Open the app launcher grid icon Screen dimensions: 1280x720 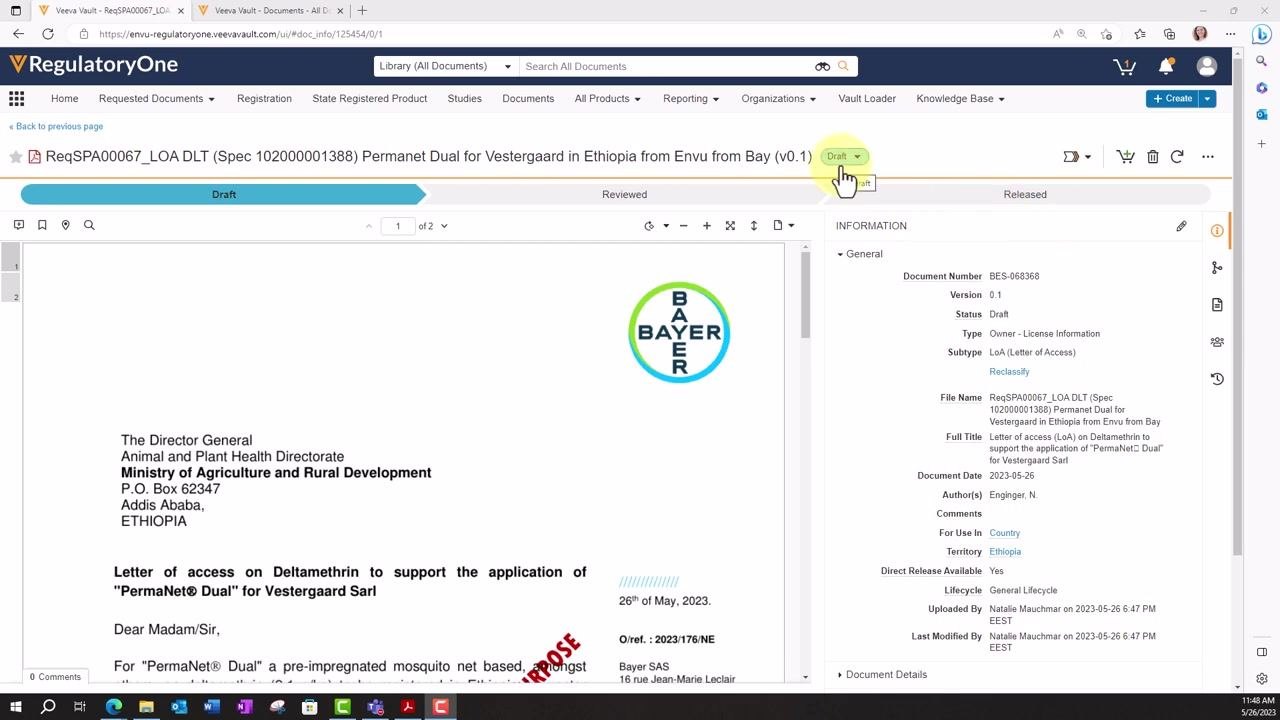coord(16,98)
